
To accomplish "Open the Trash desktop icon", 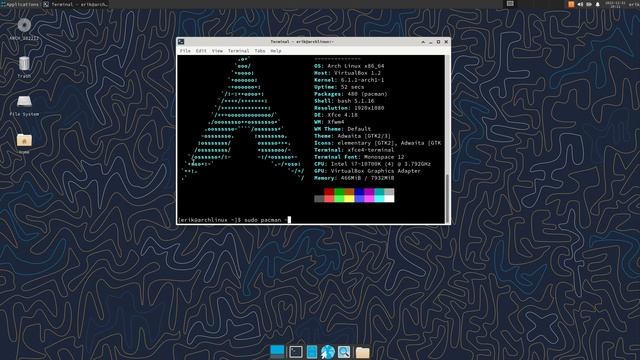I will point(24,64).
